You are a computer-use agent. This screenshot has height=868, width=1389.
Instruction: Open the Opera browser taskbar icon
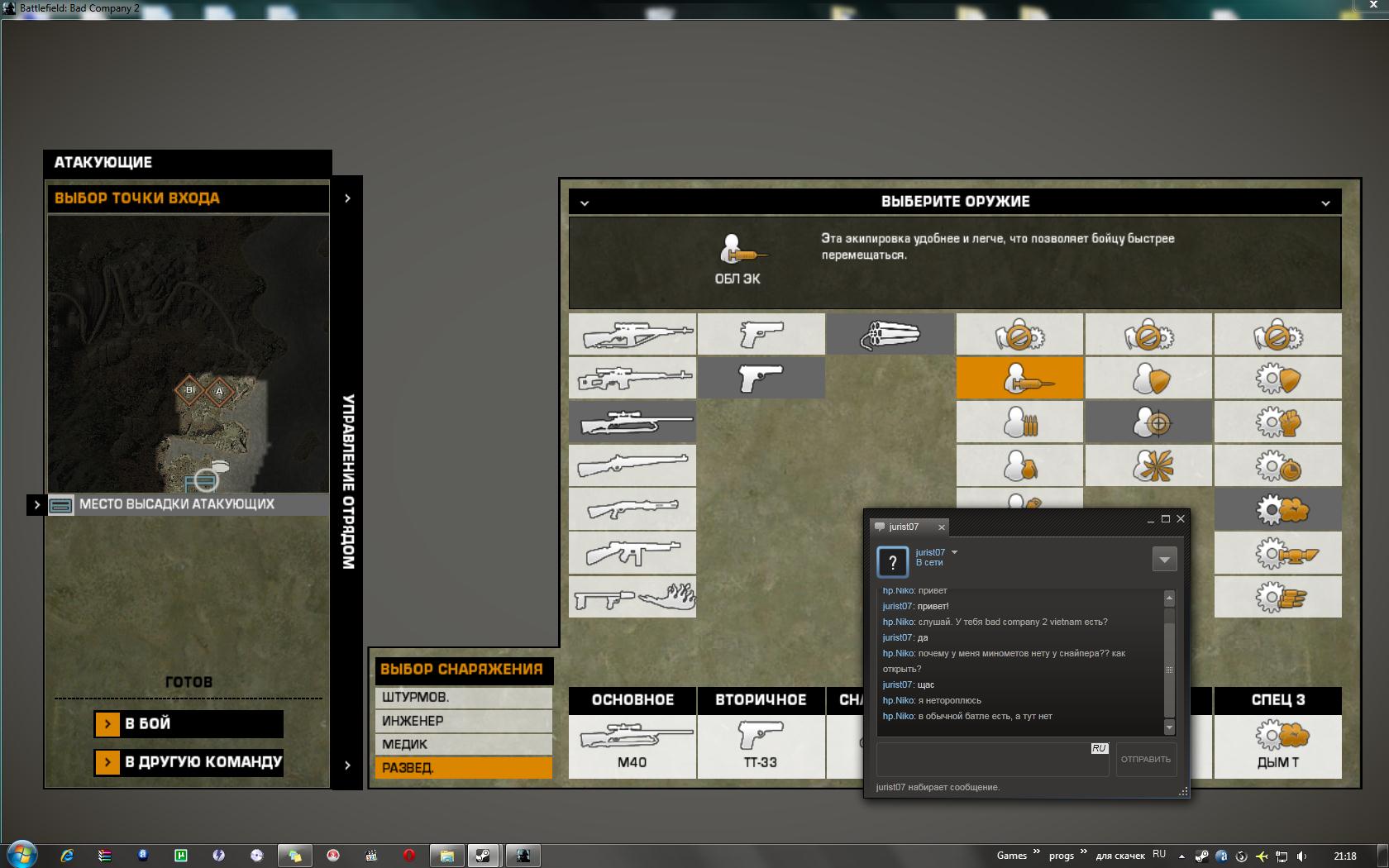408,856
